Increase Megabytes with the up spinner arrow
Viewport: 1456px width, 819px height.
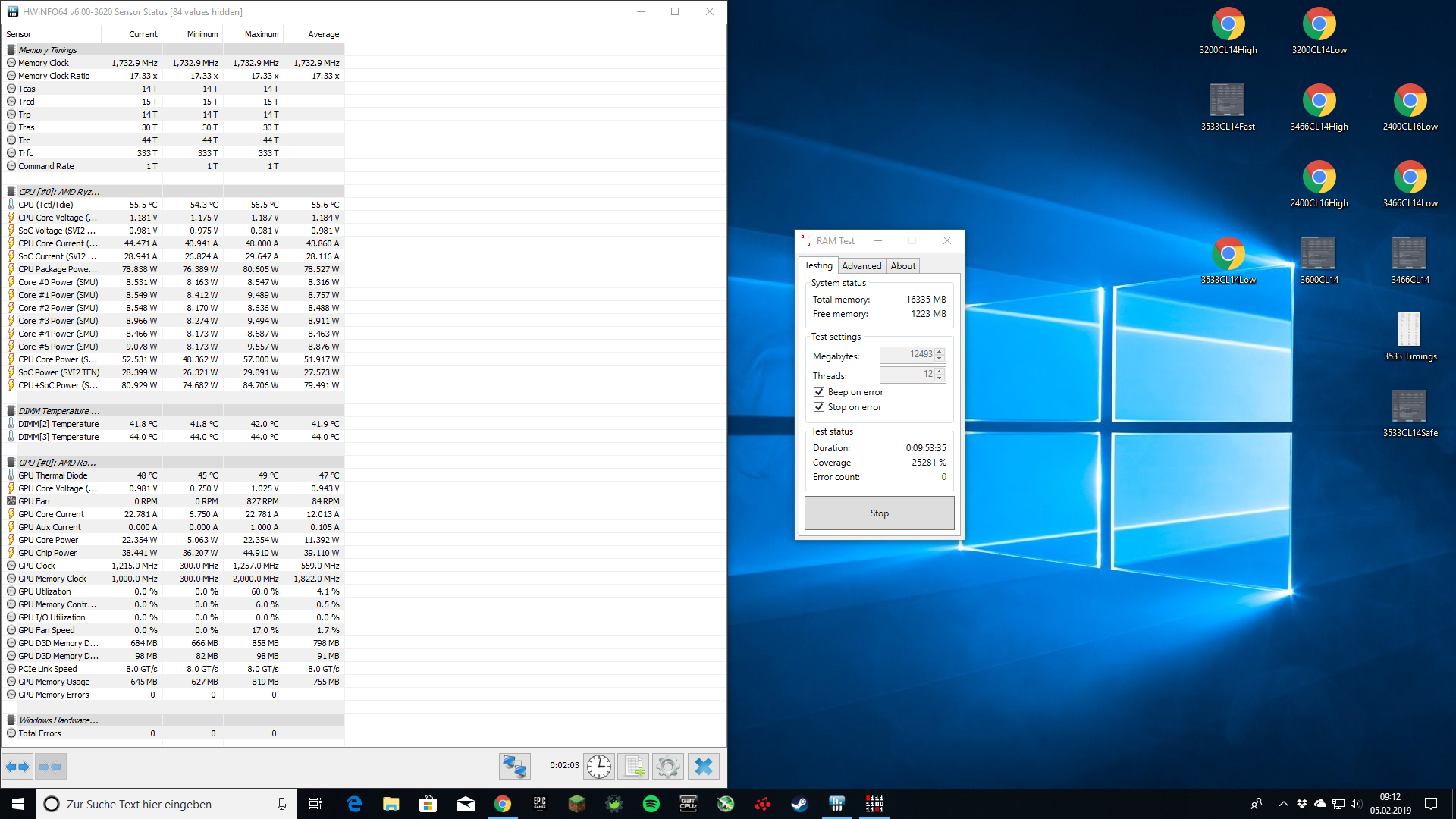click(940, 351)
